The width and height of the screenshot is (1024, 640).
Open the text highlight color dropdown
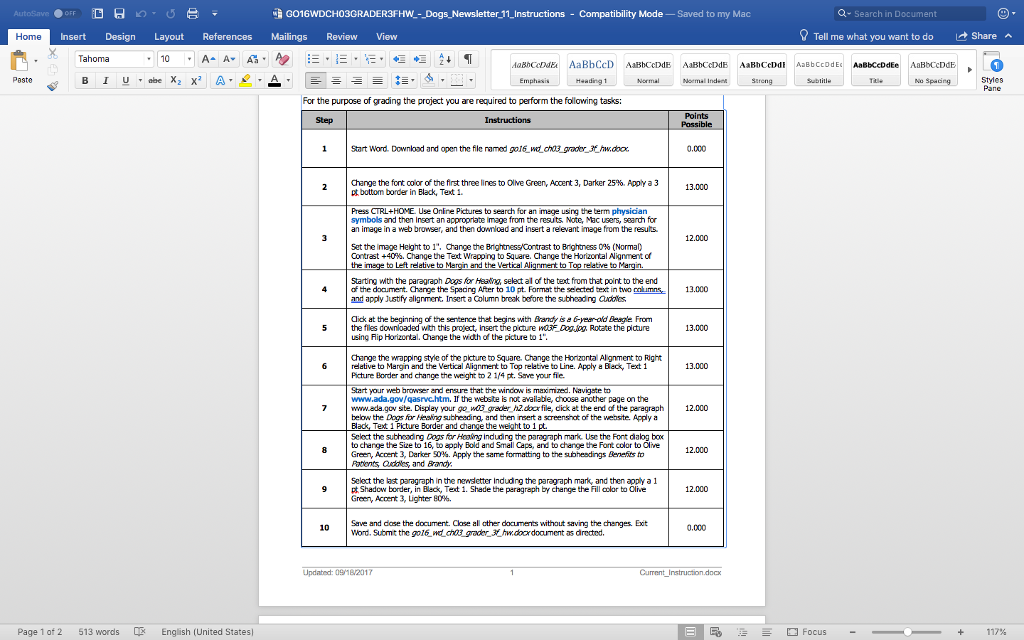click(x=258, y=79)
